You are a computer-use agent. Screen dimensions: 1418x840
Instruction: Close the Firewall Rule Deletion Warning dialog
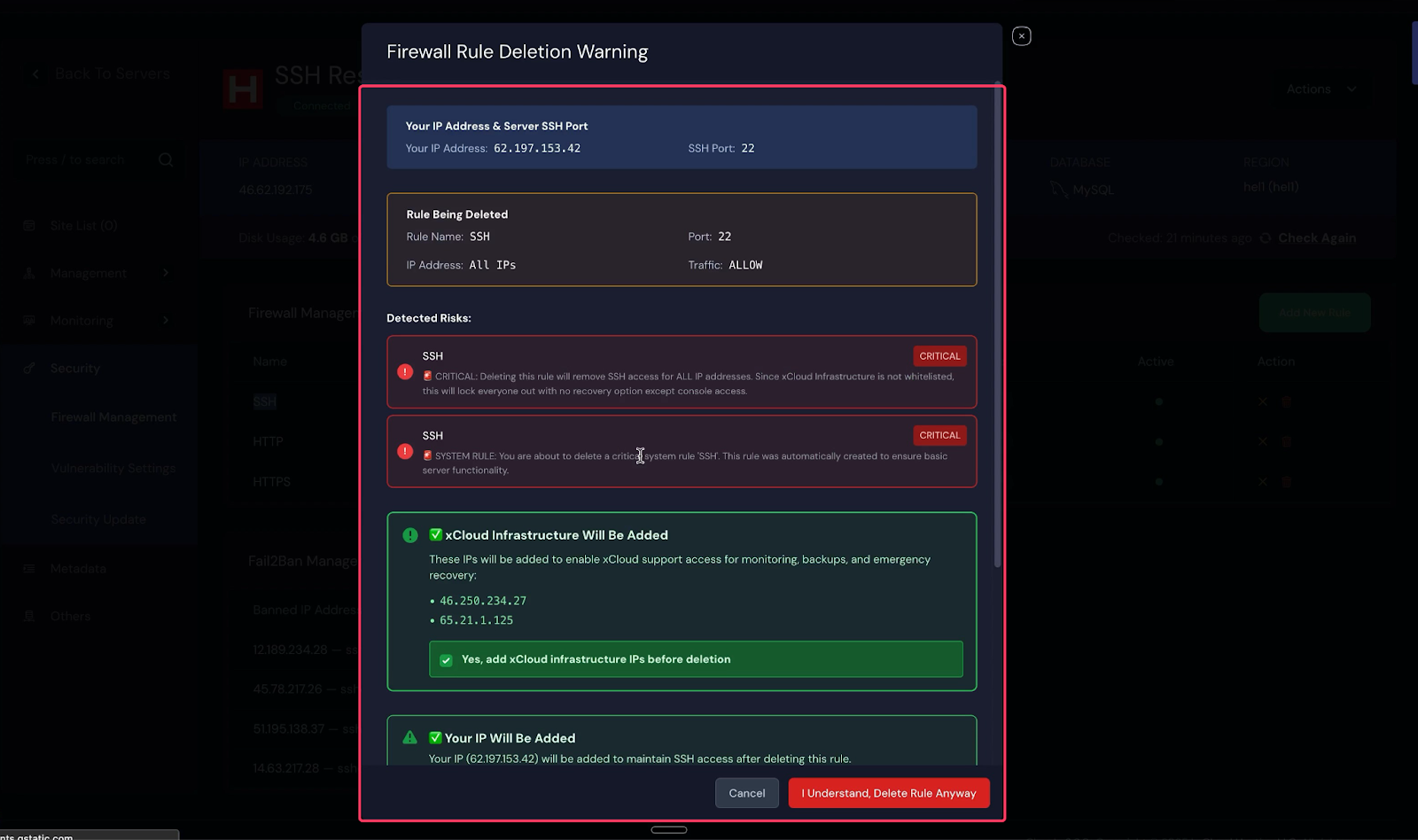click(1021, 36)
